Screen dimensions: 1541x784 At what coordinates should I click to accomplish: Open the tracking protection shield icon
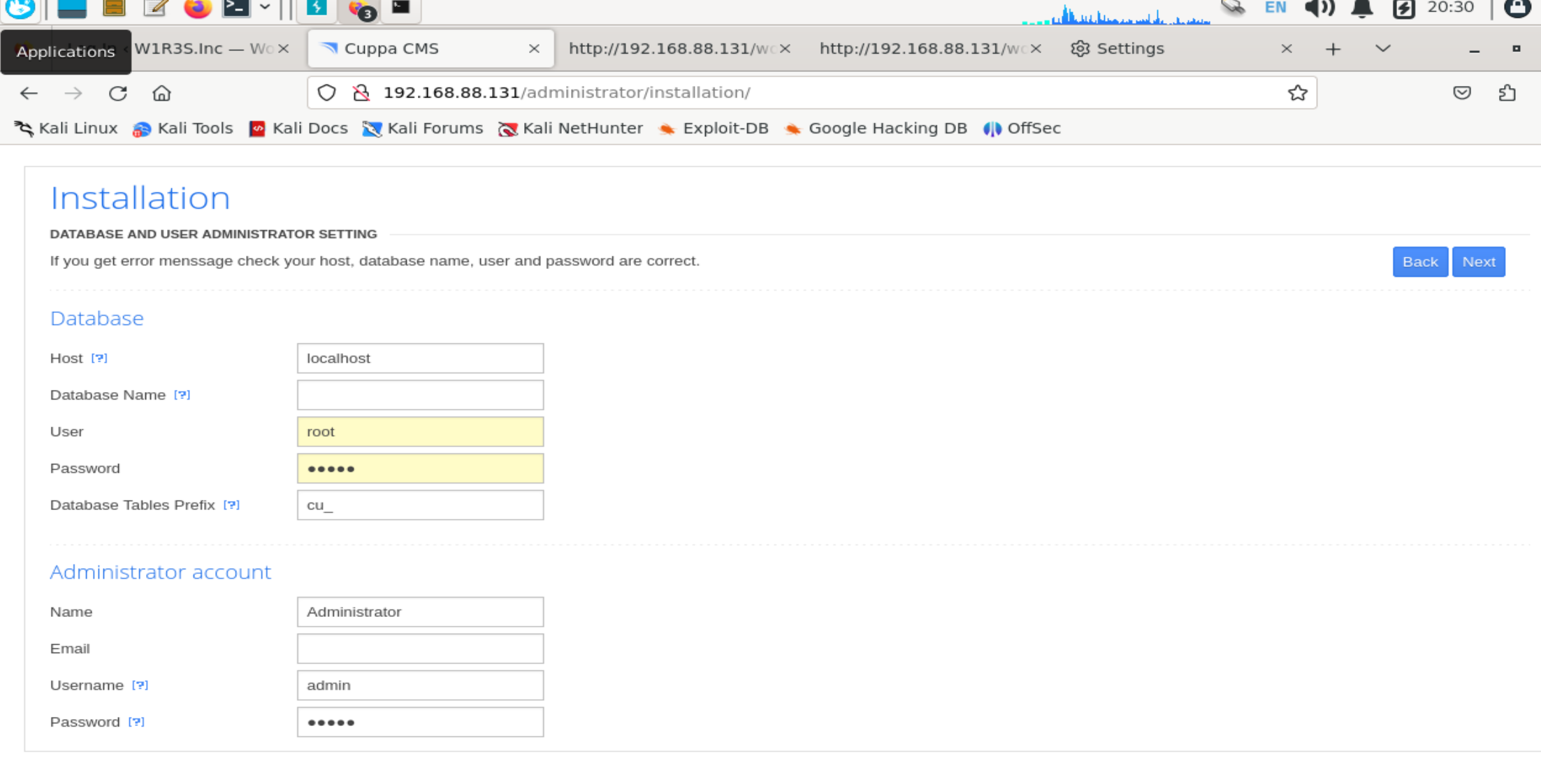click(x=326, y=93)
